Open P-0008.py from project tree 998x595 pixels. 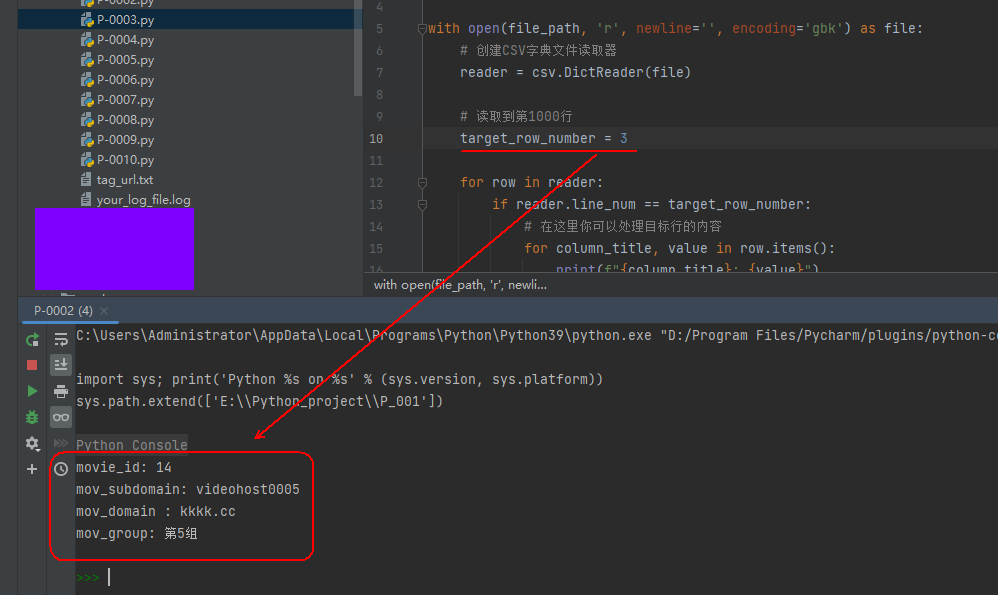[x=125, y=120]
